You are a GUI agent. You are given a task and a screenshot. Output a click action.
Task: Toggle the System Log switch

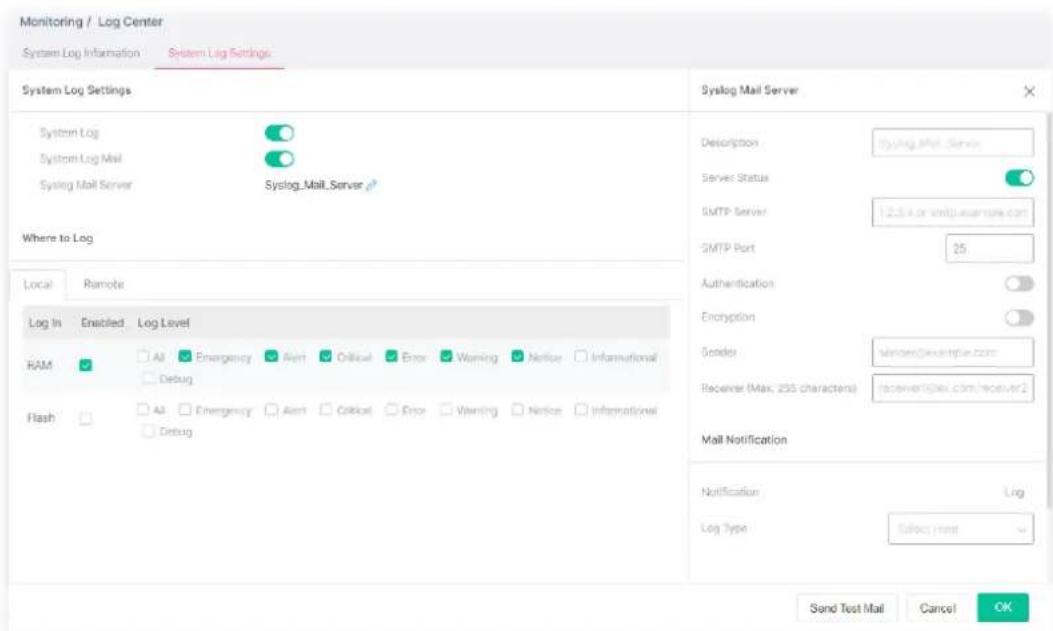tap(279, 133)
